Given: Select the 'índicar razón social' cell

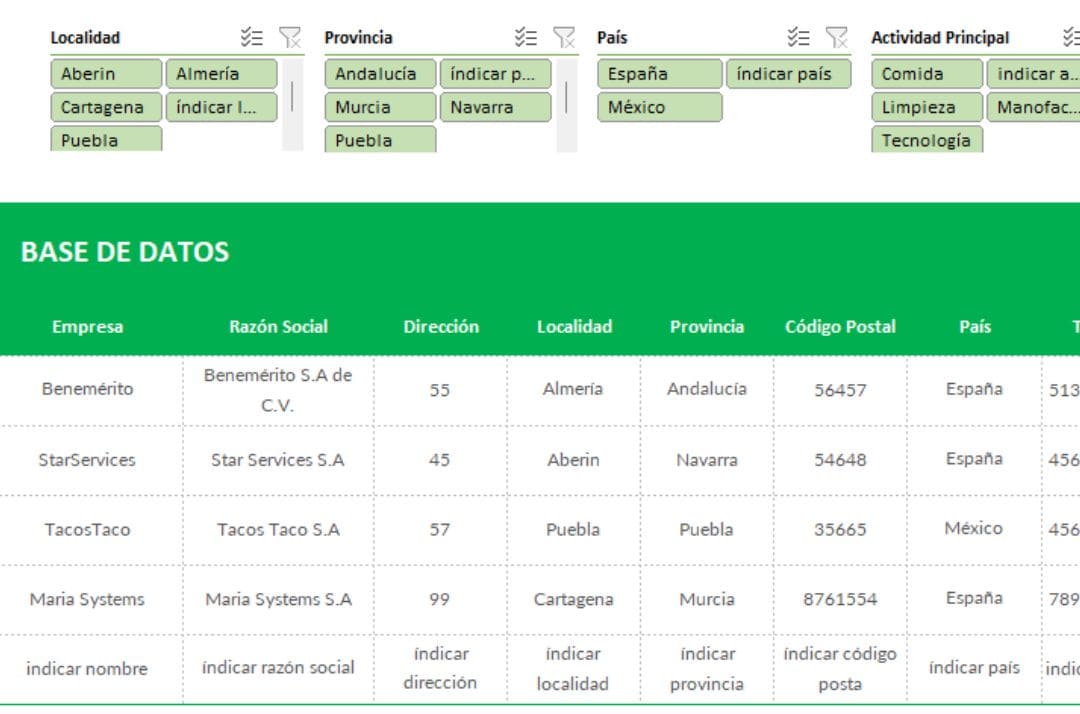Looking at the screenshot, I should (278, 667).
